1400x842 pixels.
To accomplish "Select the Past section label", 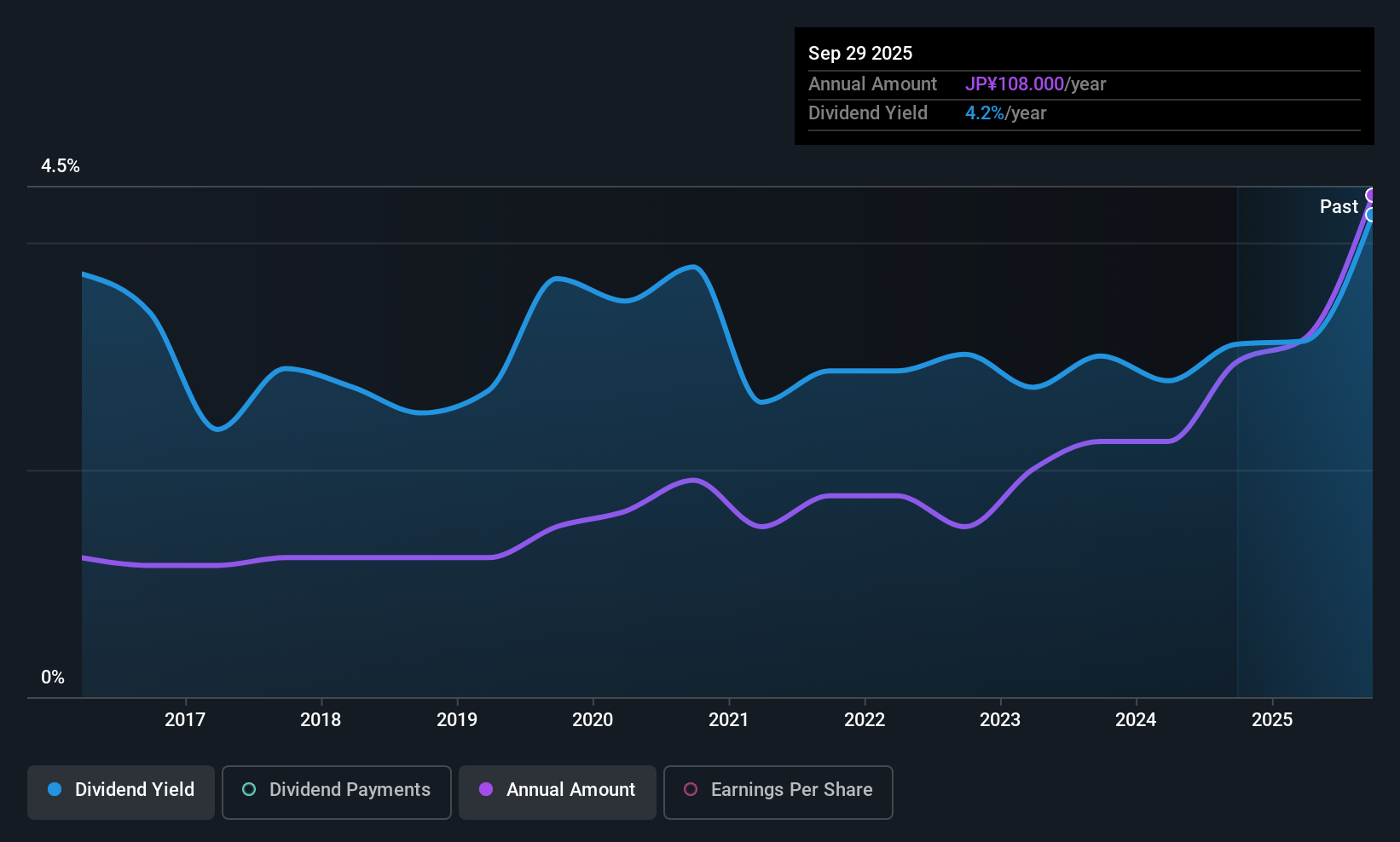I will tap(1339, 206).
